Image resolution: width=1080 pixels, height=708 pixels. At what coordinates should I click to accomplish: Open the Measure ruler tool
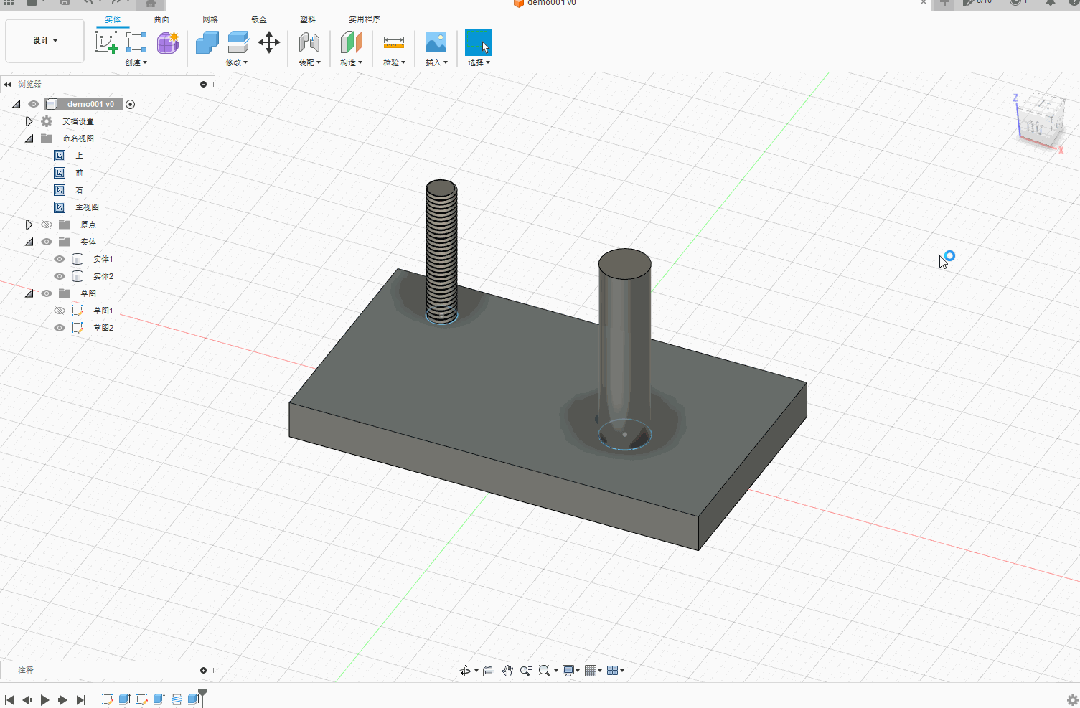(394, 43)
